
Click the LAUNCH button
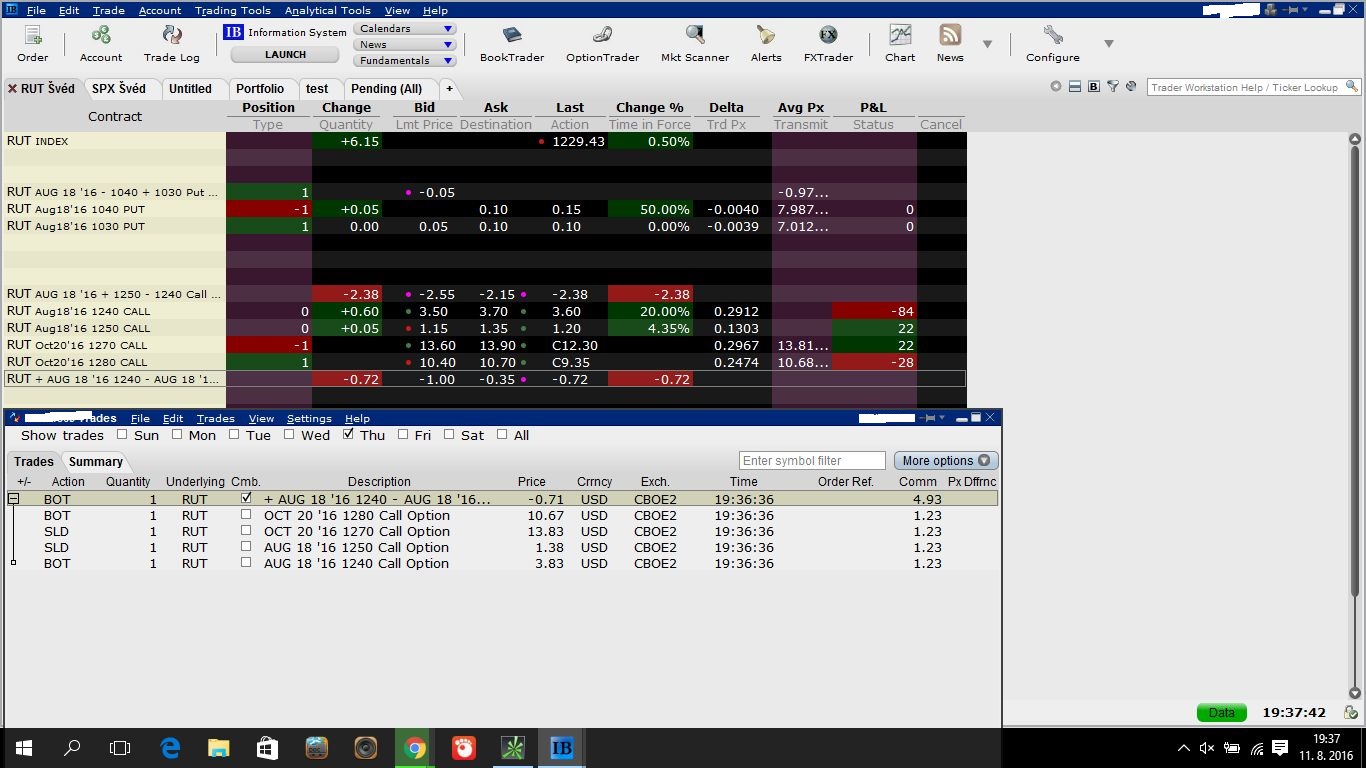point(285,55)
